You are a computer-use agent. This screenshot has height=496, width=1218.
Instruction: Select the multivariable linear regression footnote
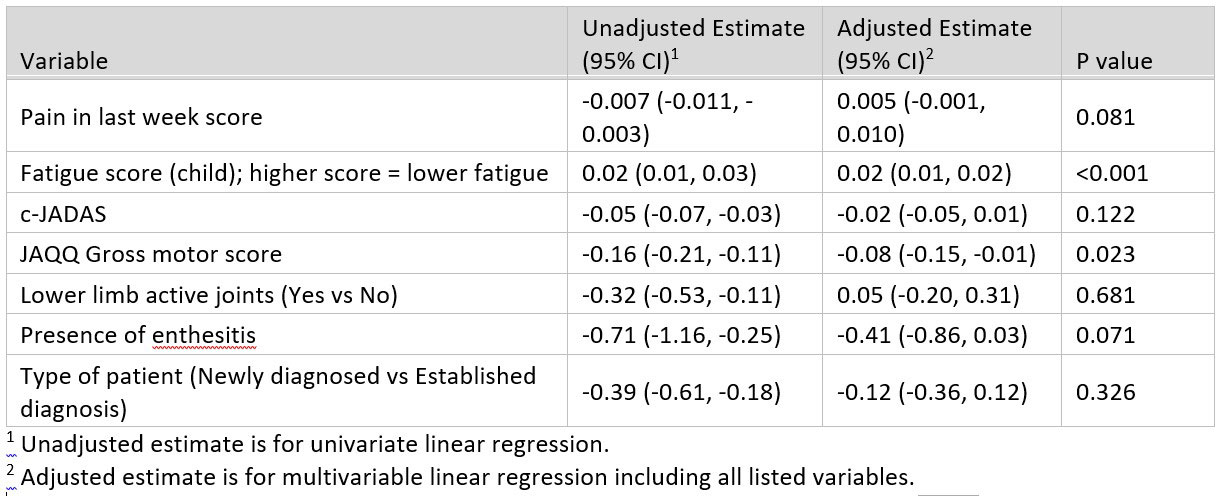tap(467, 478)
